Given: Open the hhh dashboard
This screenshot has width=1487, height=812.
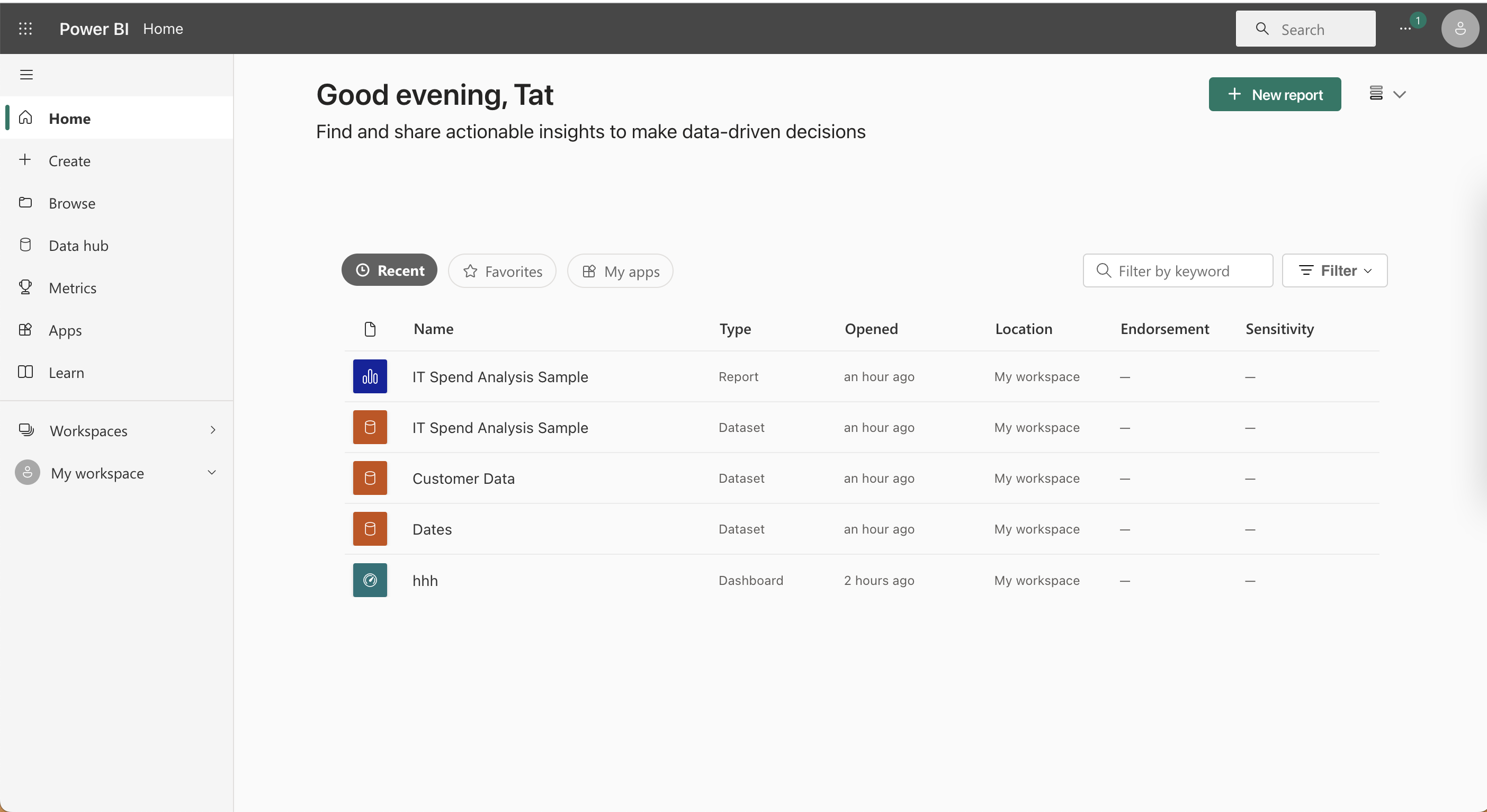Looking at the screenshot, I should click(425, 580).
